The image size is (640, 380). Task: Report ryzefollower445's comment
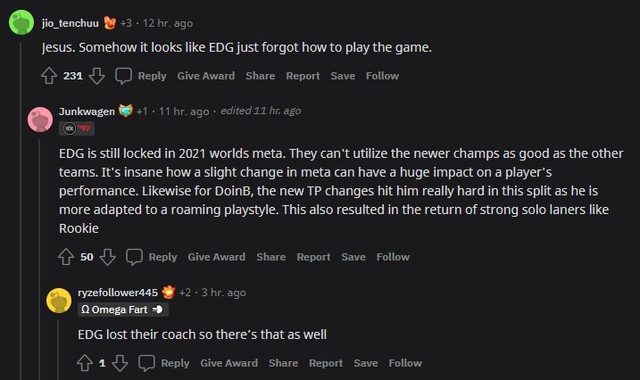326,363
